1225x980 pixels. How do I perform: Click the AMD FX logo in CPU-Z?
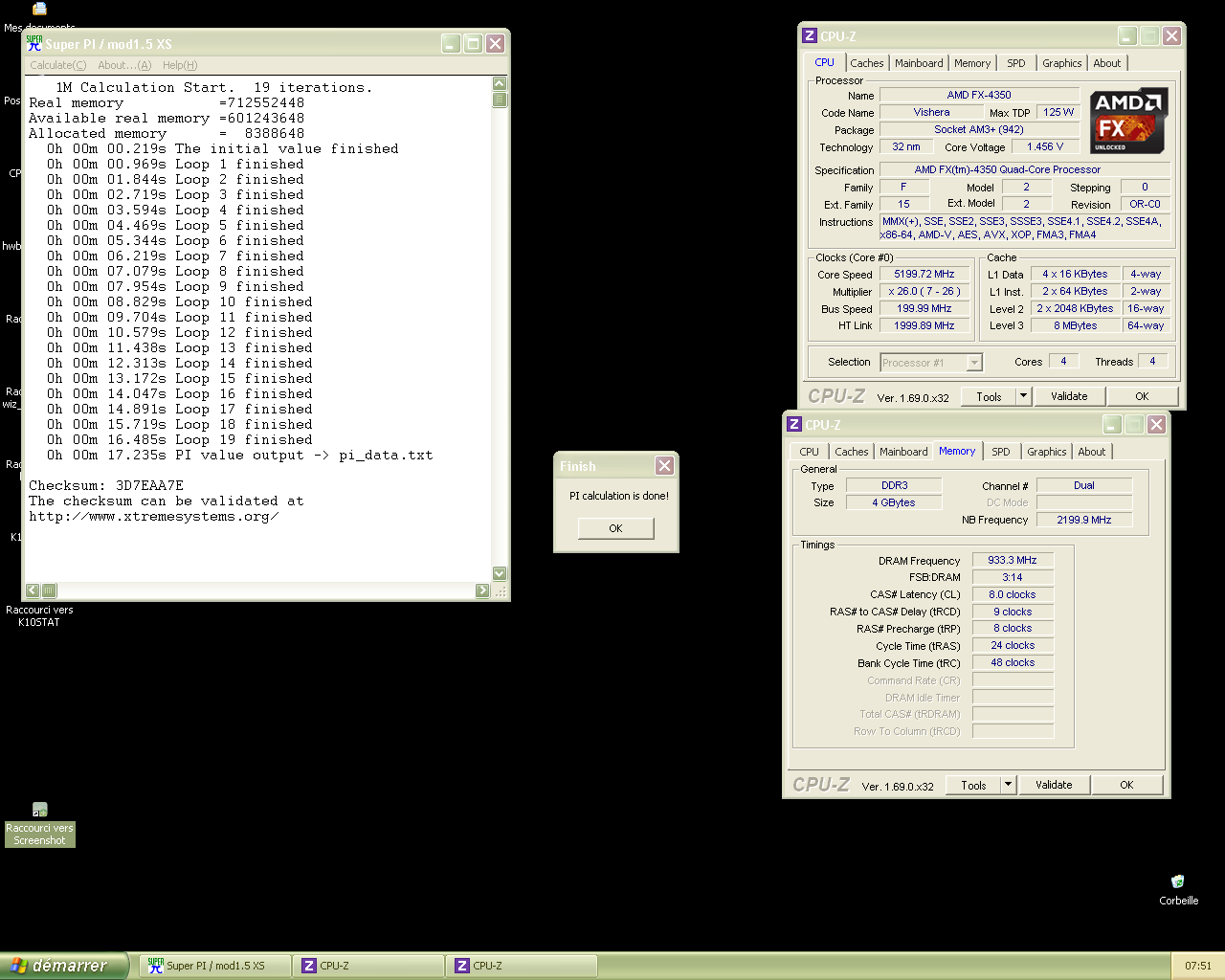pos(1127,121)
